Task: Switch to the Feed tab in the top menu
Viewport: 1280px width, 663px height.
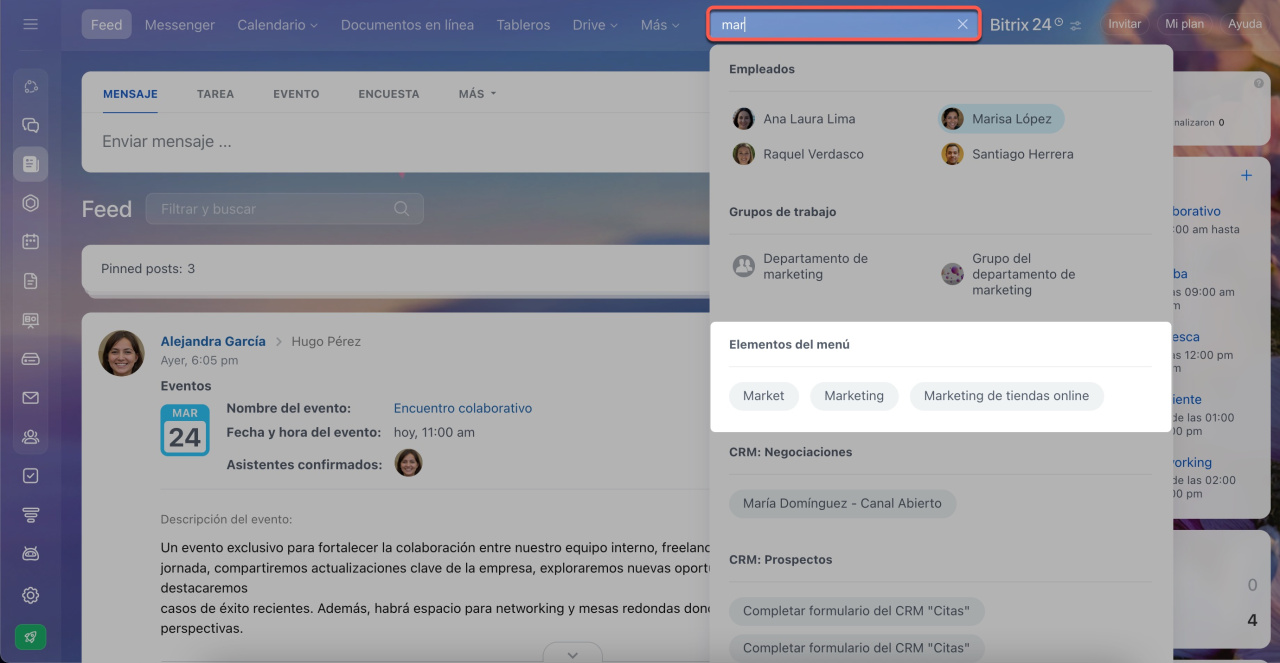Action: 107,25
